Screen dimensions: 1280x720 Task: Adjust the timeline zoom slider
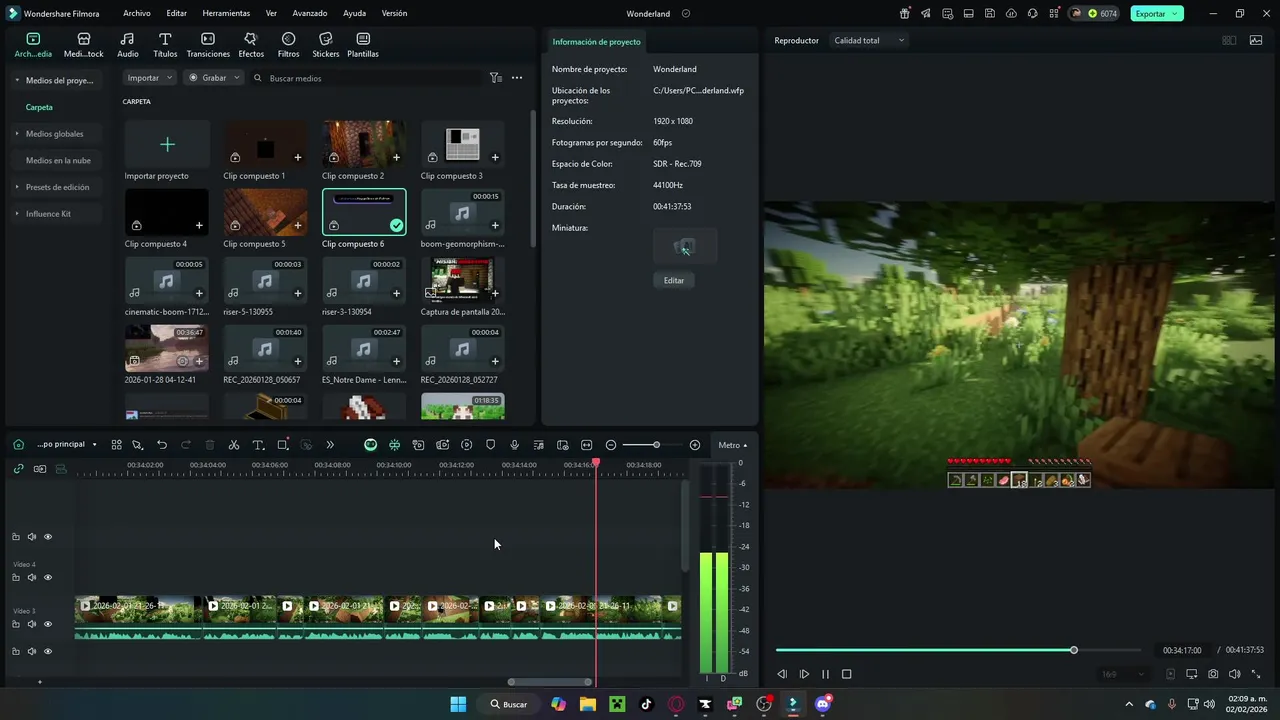(656, 445)
